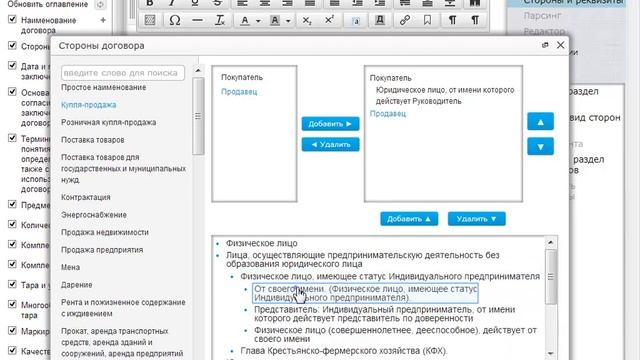Toggle the Дата и заключения checkbox
The image size is (640, 360).
12,65
